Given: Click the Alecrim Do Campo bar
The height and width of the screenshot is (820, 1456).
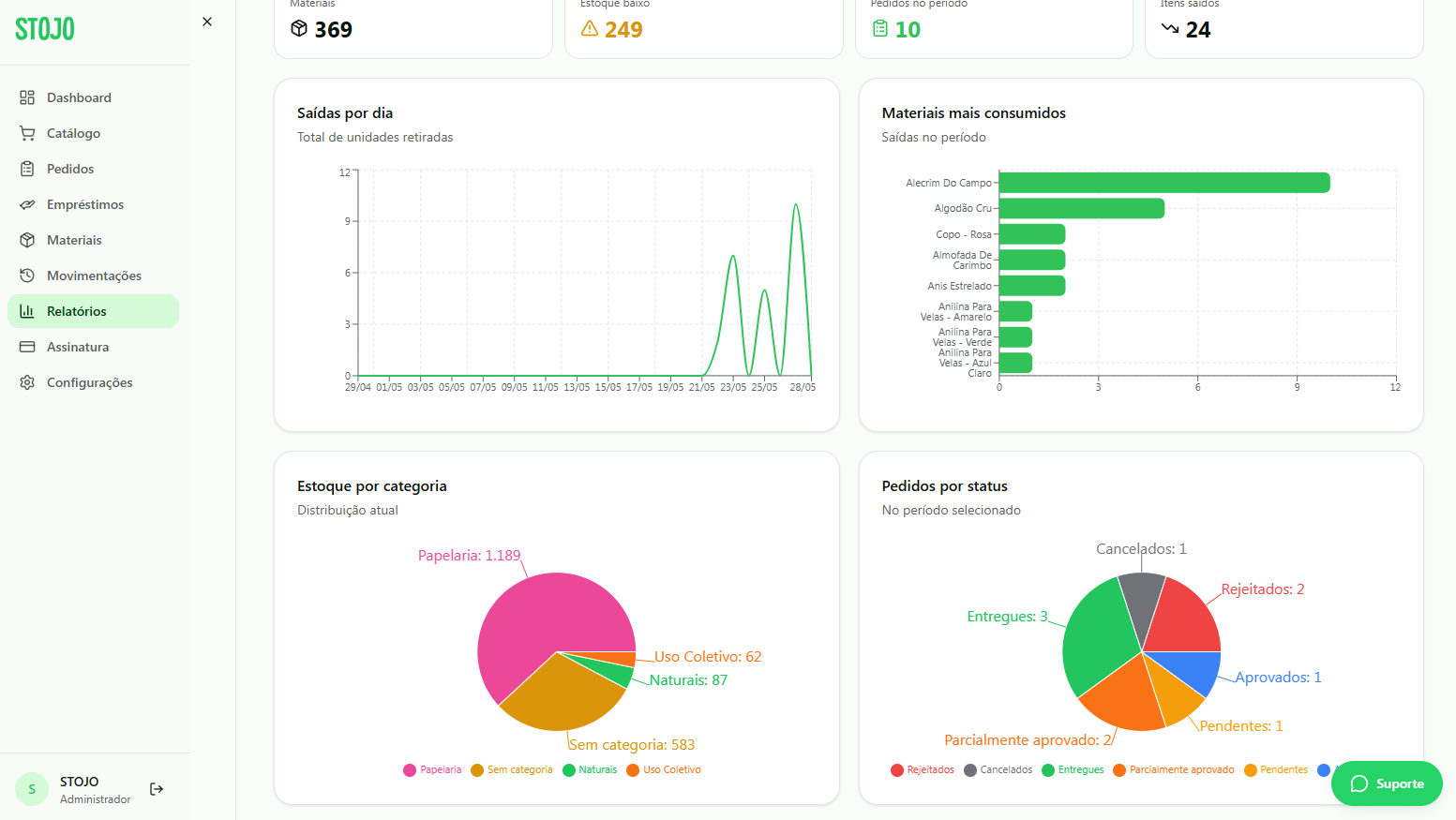Looking at the screenshot, I should click(1164, 183).
